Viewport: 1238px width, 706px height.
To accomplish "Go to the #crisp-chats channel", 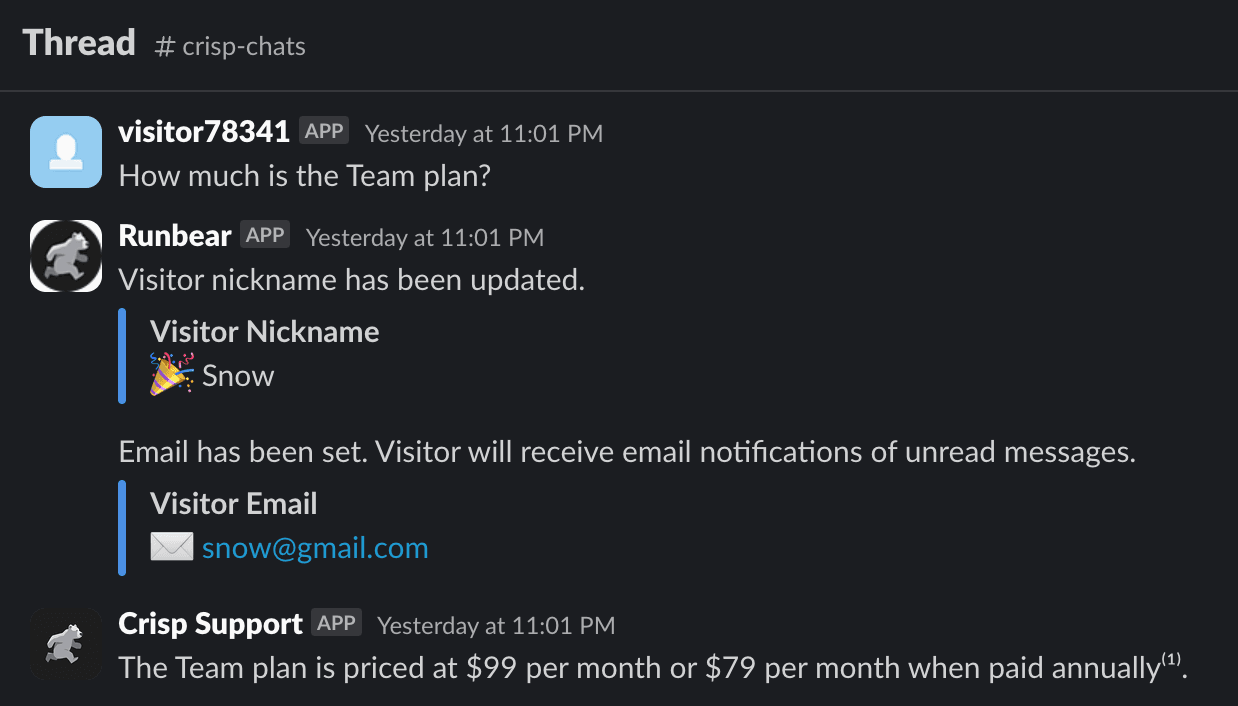I will pos(231,45).
